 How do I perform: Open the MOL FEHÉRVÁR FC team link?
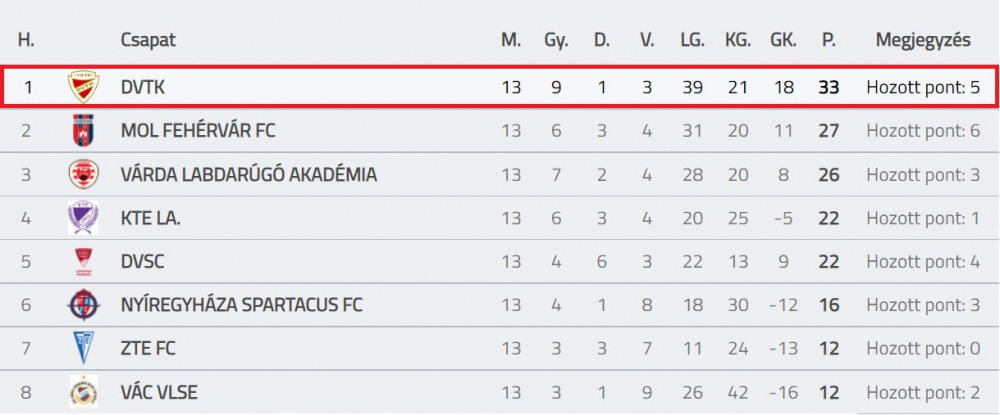198,131
